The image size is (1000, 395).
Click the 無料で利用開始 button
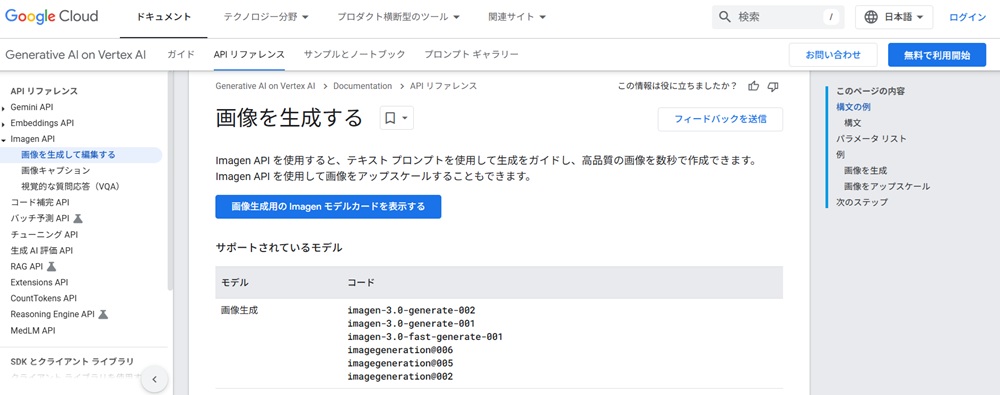click(x=937, y=55)
